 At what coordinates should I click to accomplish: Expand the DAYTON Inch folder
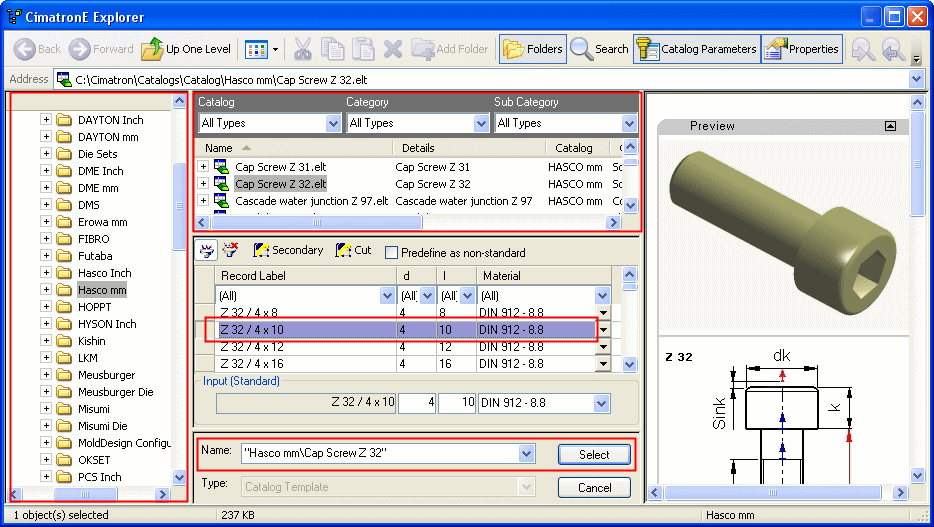[x=46, y=120]
